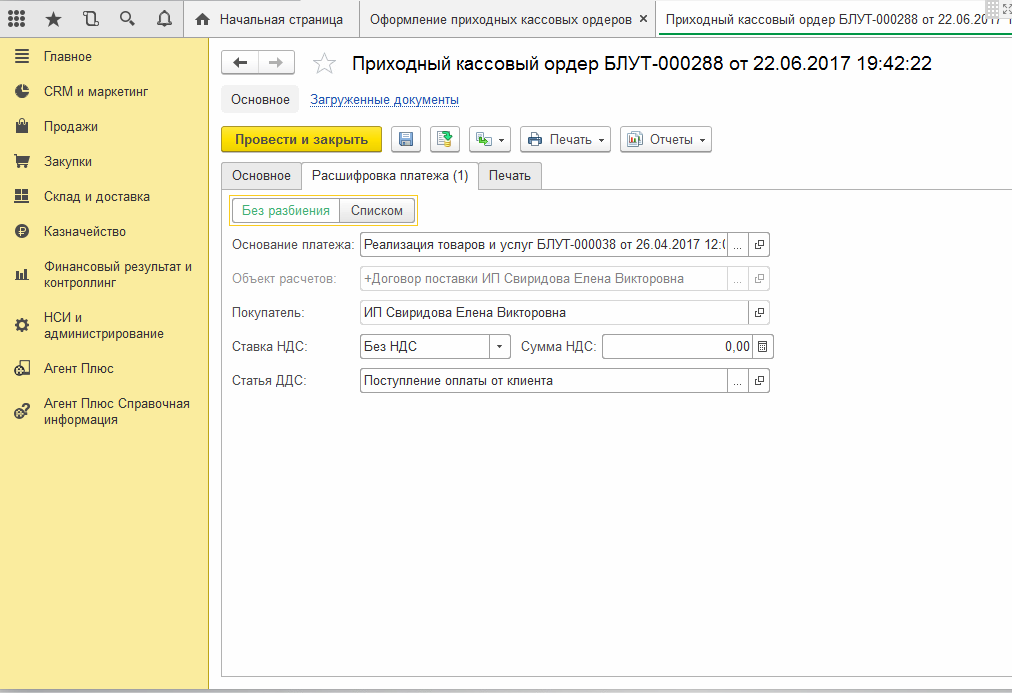Open the History icon in top toolbar
Image resolution: width=1012 pixels, height=693 pixels.
pyautogui.click(x=91, y=19)
